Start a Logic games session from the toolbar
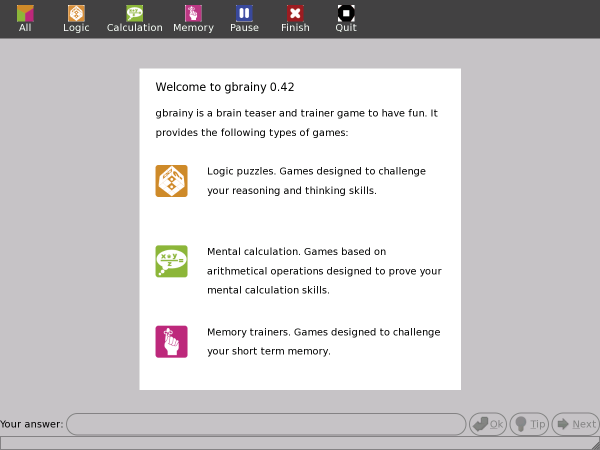Image resolution: width=600 pixels, height=450 pixels. tap(76, 18)
